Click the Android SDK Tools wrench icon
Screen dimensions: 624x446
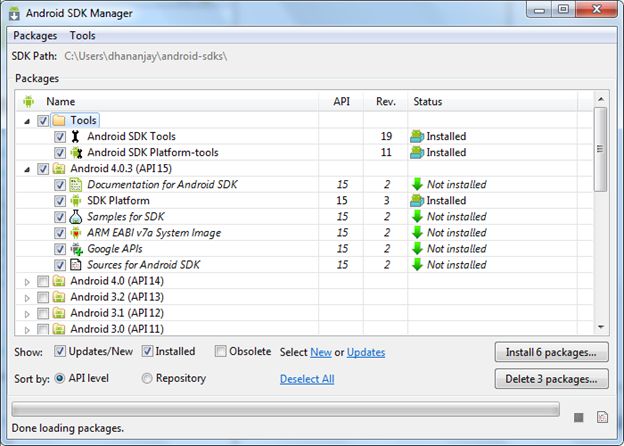[76, 137]
